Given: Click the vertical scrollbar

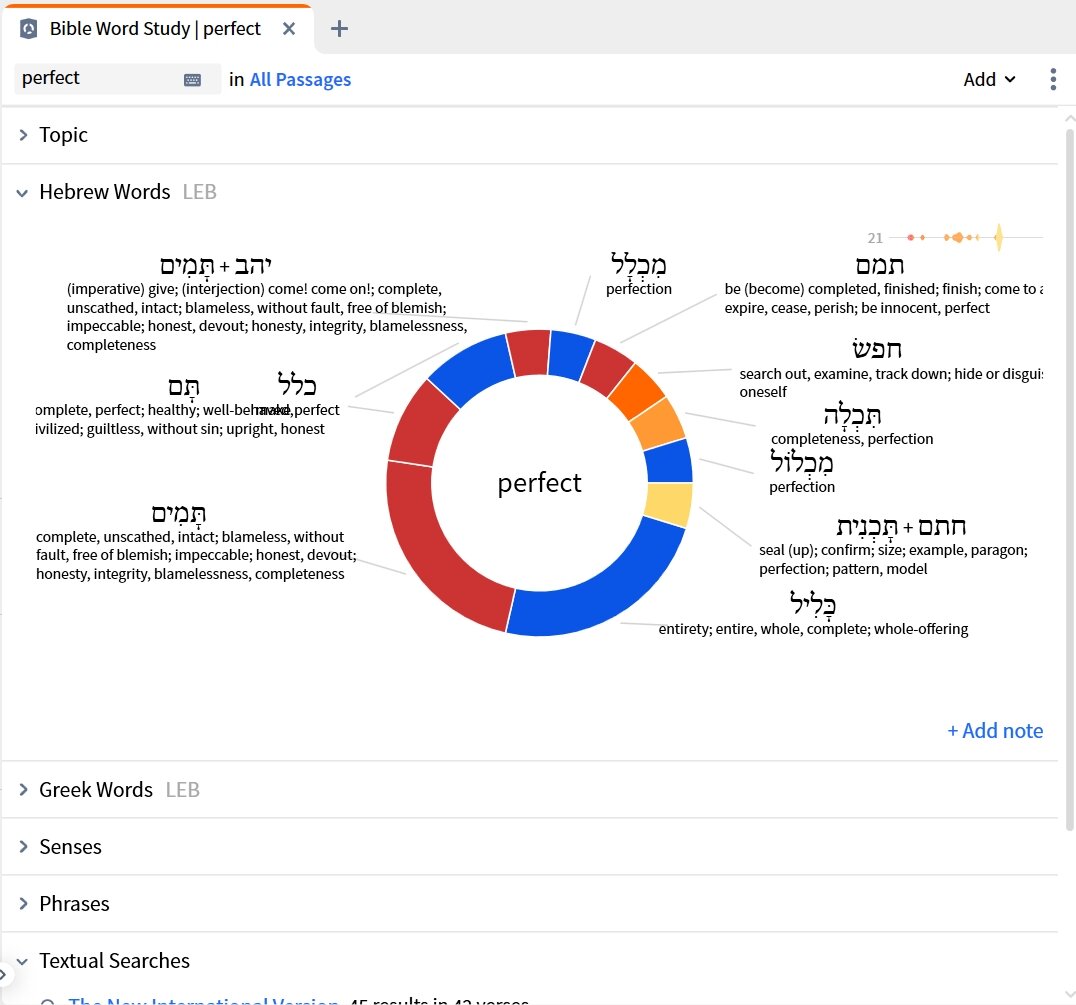Looking at the screenshot, I should coord(1069,480).
